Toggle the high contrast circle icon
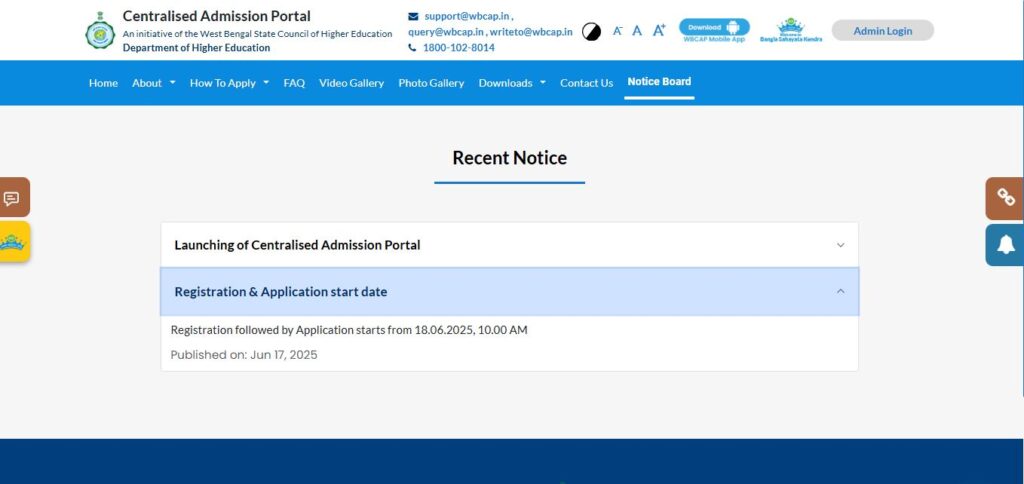 point(591,31)
